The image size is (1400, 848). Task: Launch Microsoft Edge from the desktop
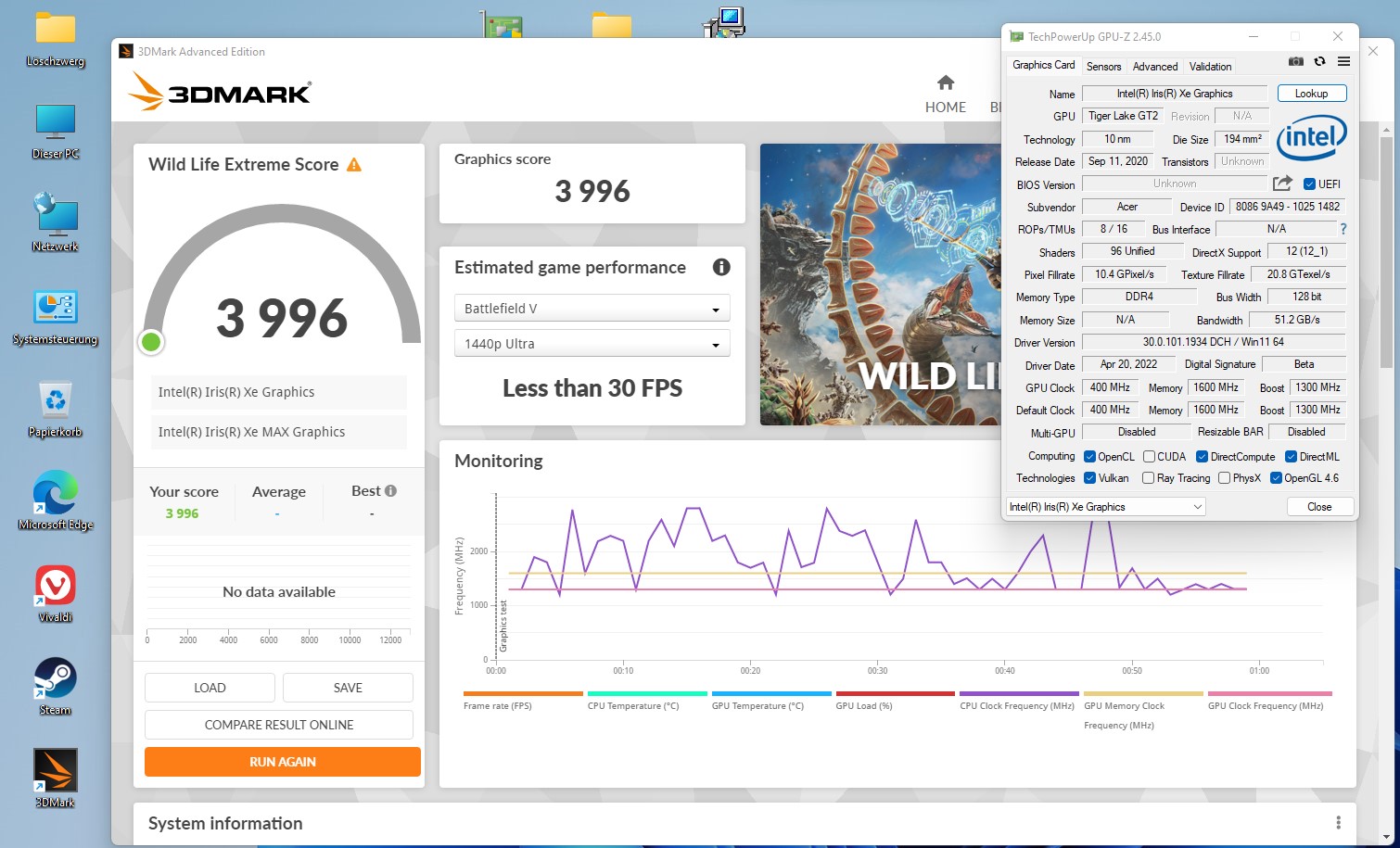(56, 501)
